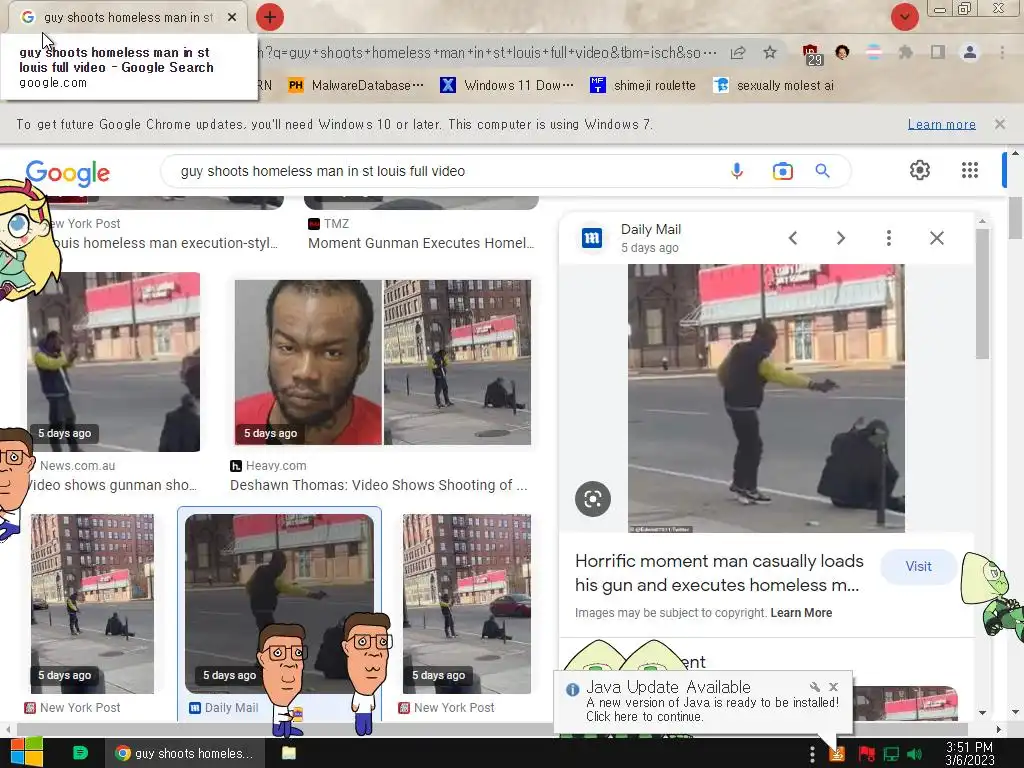Activate Google Lens on the preview image
Screen dimensions: 1024x768
(x=593, y=499)
